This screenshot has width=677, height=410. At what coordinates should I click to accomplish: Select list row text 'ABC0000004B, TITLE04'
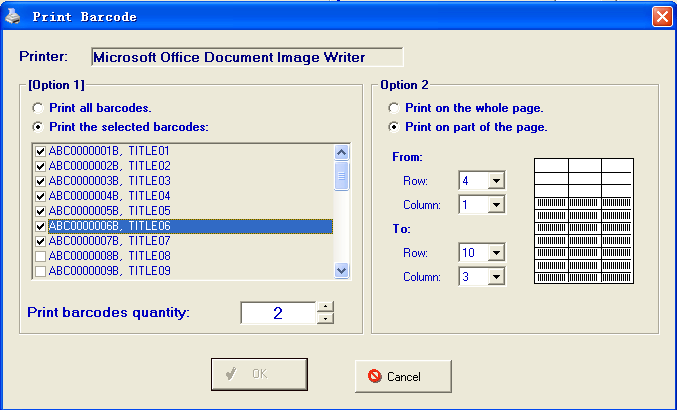(x=109, y=196)
